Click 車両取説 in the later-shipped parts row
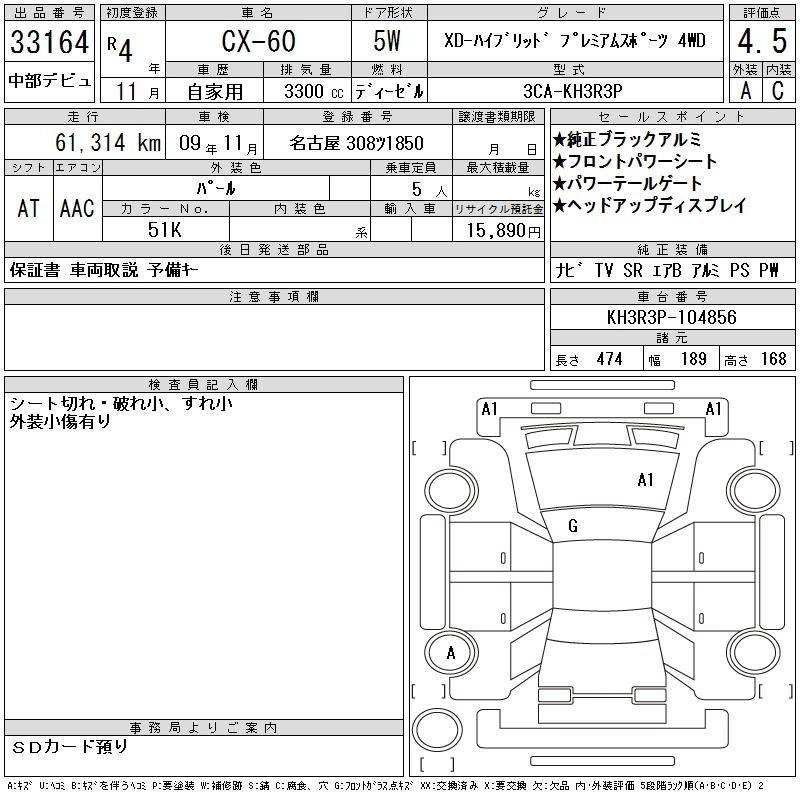This screenshot has width=800, height=800. point(104,270)
